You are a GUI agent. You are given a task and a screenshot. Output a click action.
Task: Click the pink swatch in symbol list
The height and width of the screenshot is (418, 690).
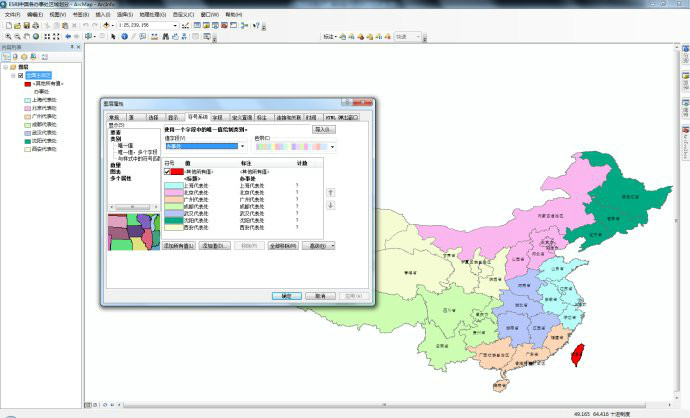[x=174, y=193]
